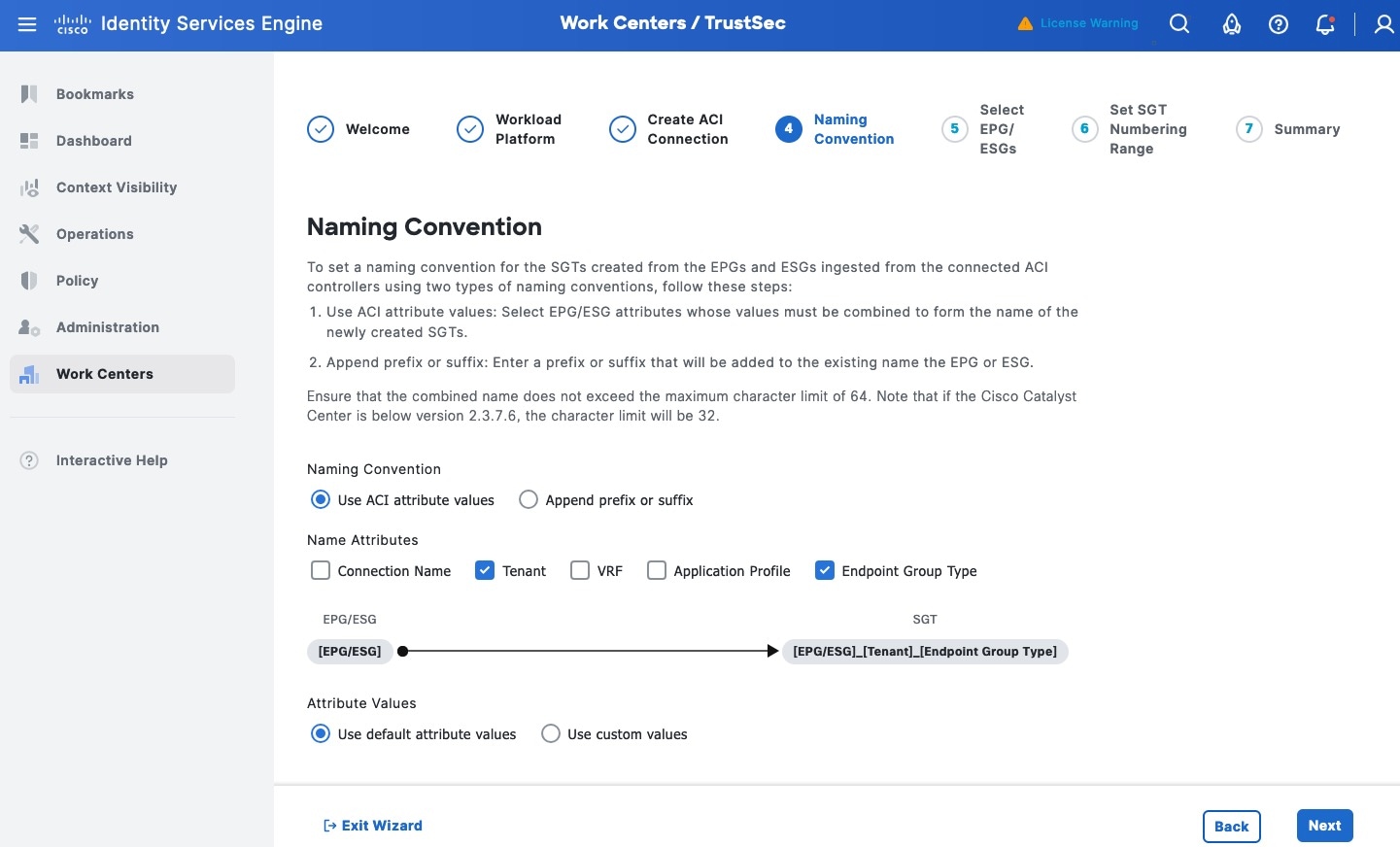This screenshot has width=1400, height=847.
Task: Click the Cisco logo in header
Action: pyautogui.click(x=73, y=24)
